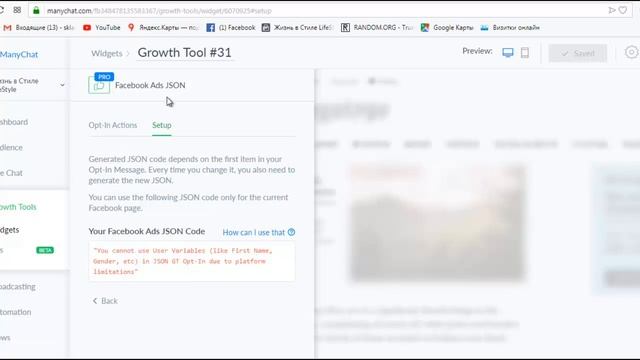The width and height of the screenshot is (640, 360).
Task: Click the Widgets breadcrumb link
Action: (107, 53)
